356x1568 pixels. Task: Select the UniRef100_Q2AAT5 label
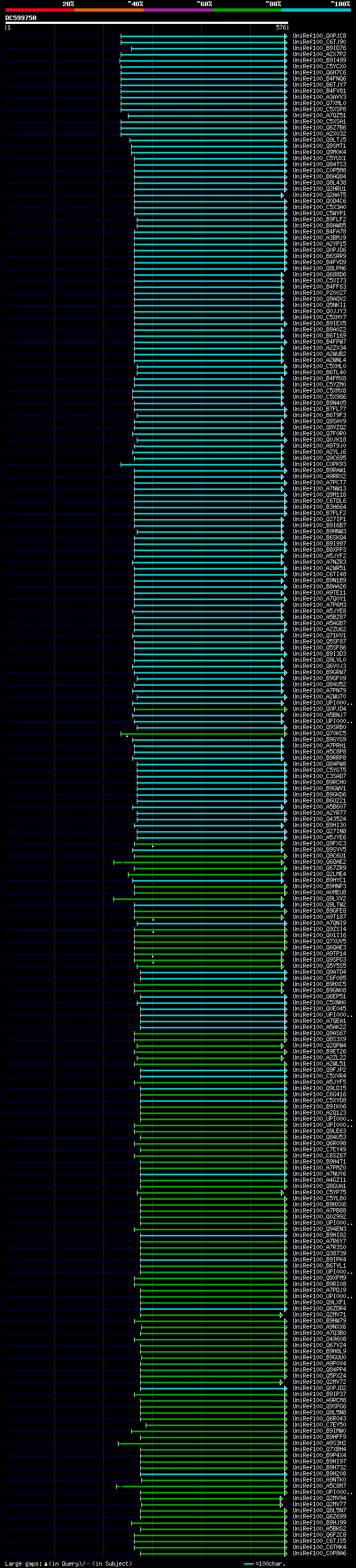(x=319, y=195)
